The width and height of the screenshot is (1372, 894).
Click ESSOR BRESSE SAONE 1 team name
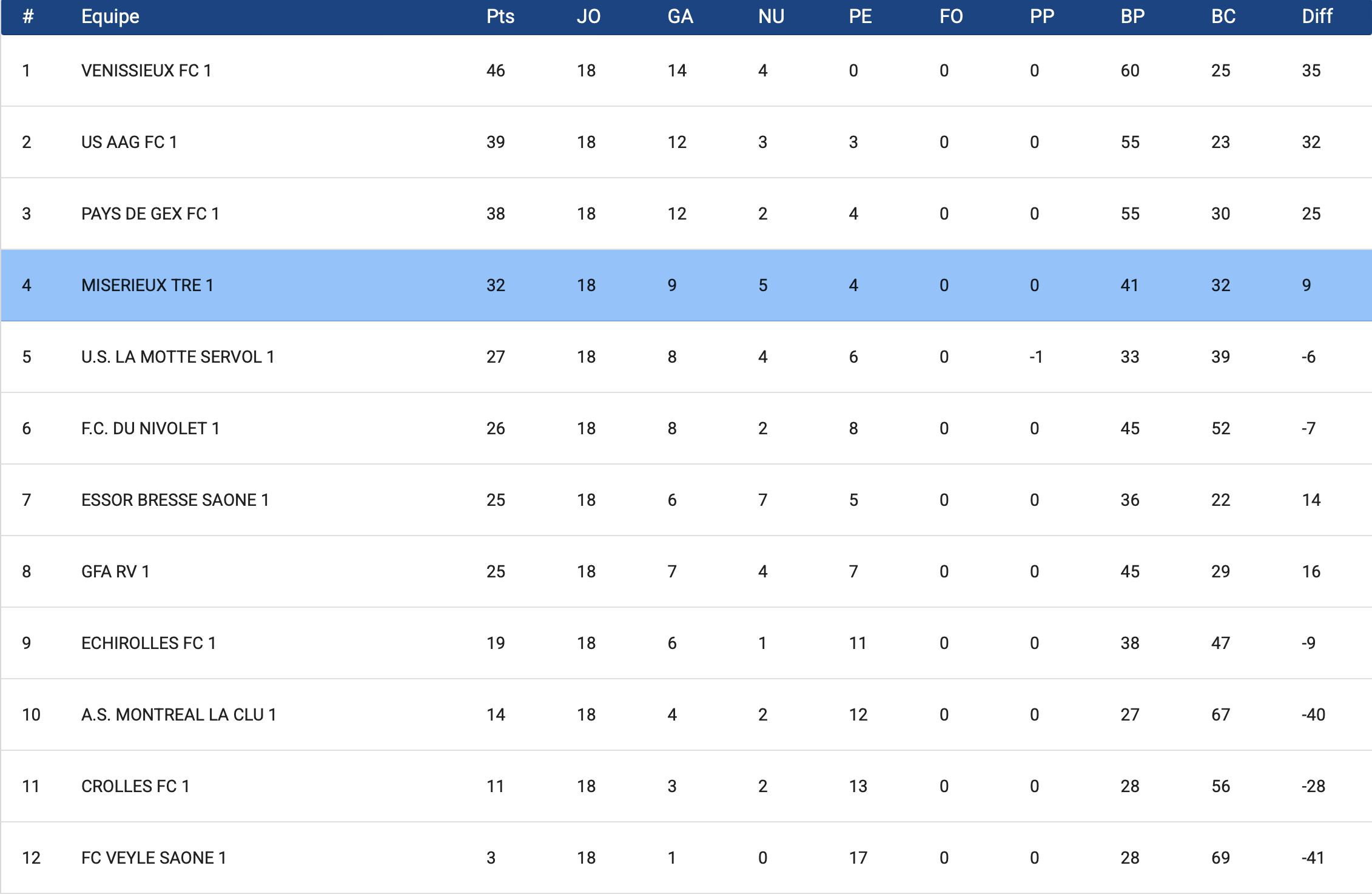[x=175, y=500]
